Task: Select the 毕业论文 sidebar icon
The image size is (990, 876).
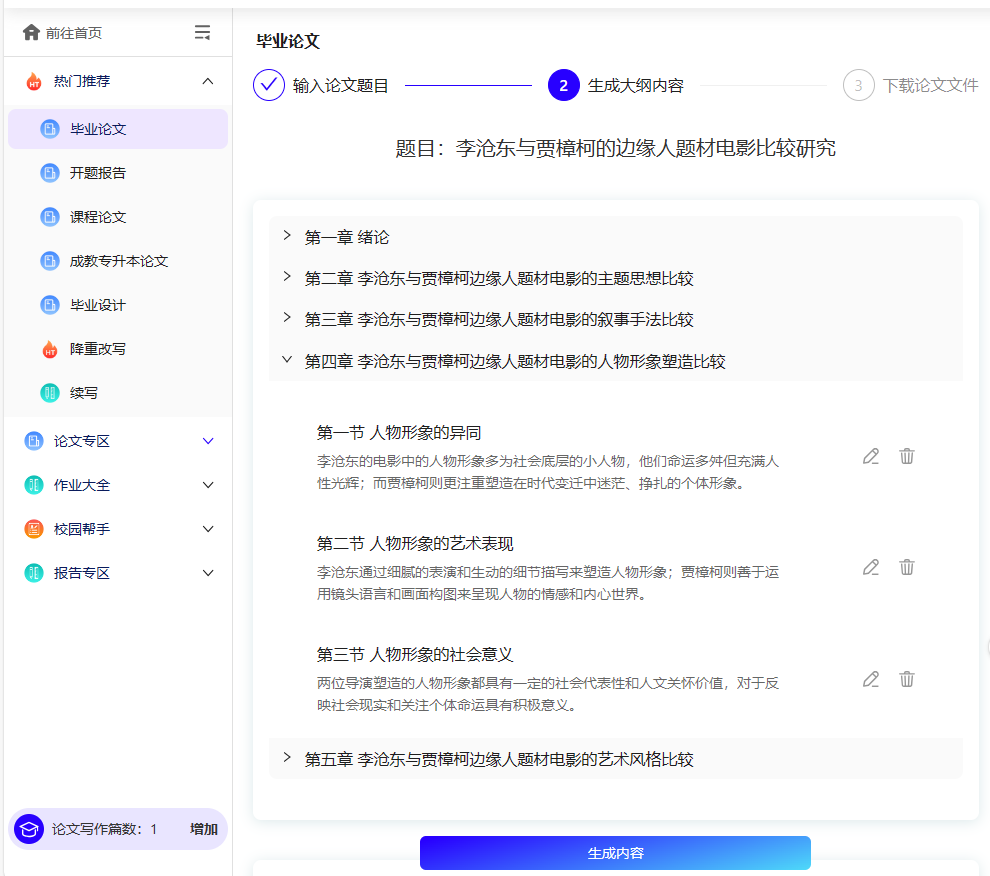Action: point(50,128)
